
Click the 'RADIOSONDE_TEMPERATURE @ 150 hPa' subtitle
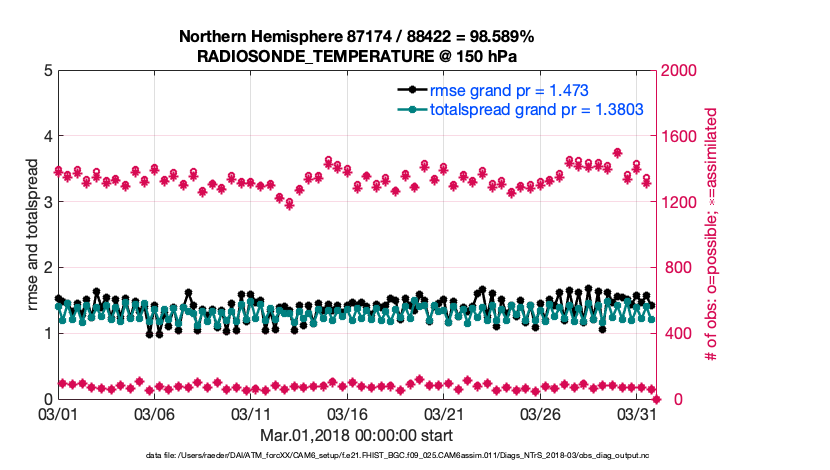tap(356, 56)
